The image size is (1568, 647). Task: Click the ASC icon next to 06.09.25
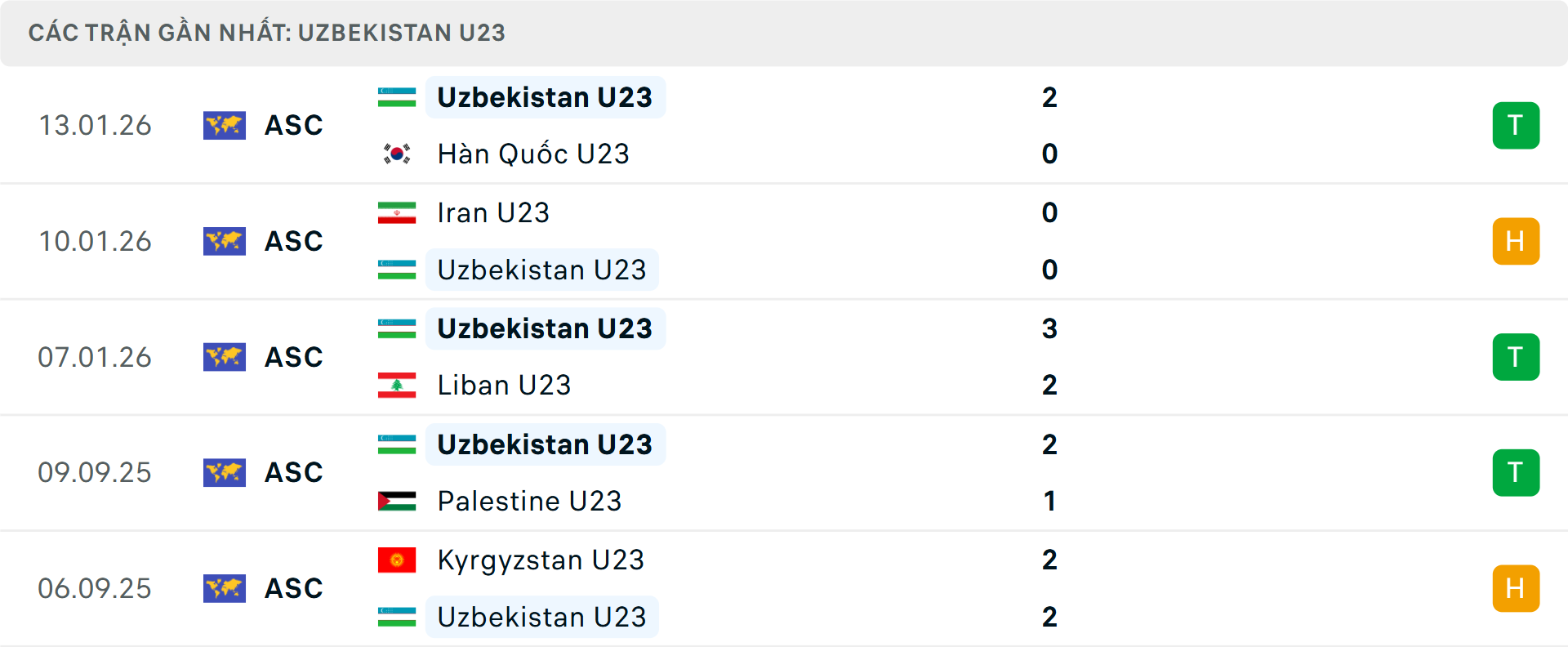click(225, 587)
